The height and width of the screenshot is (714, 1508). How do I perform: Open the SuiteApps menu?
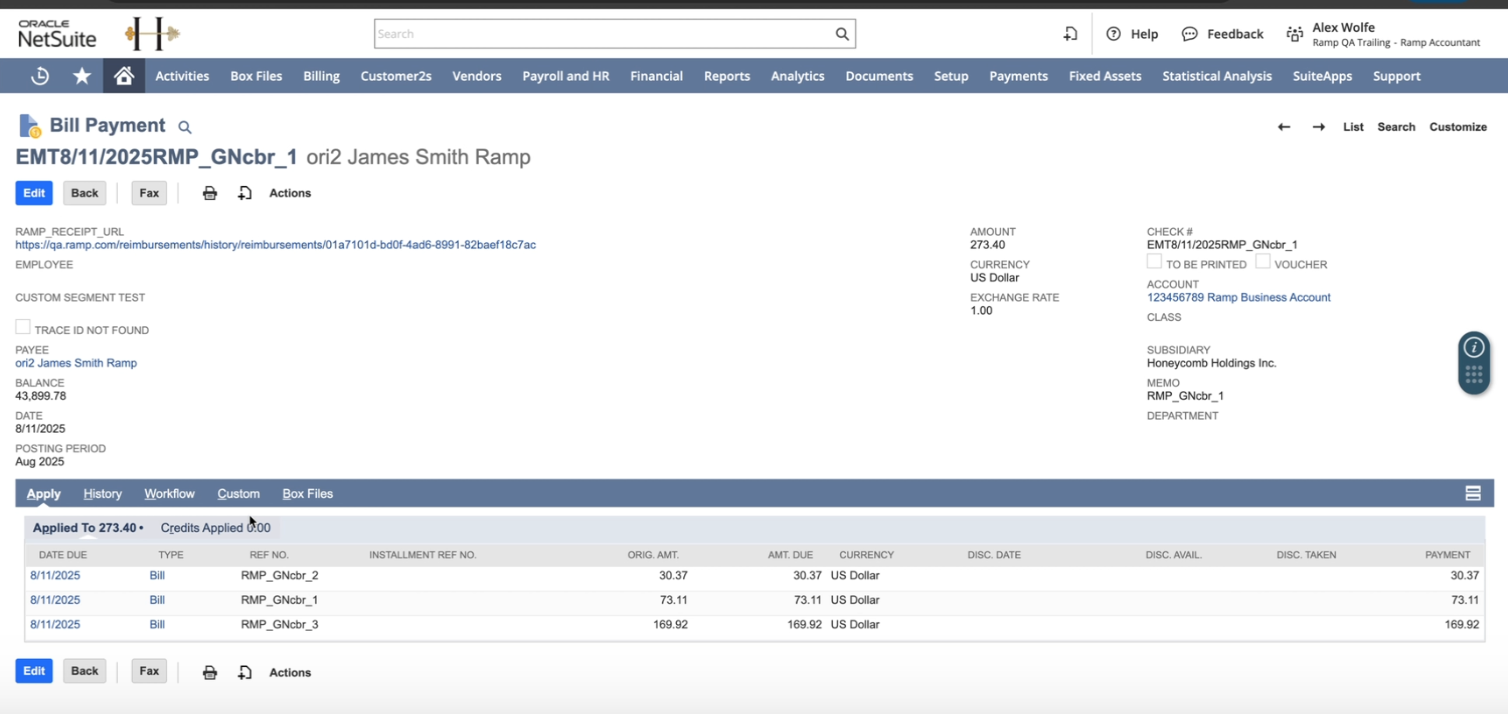(x=1322, y=76)
